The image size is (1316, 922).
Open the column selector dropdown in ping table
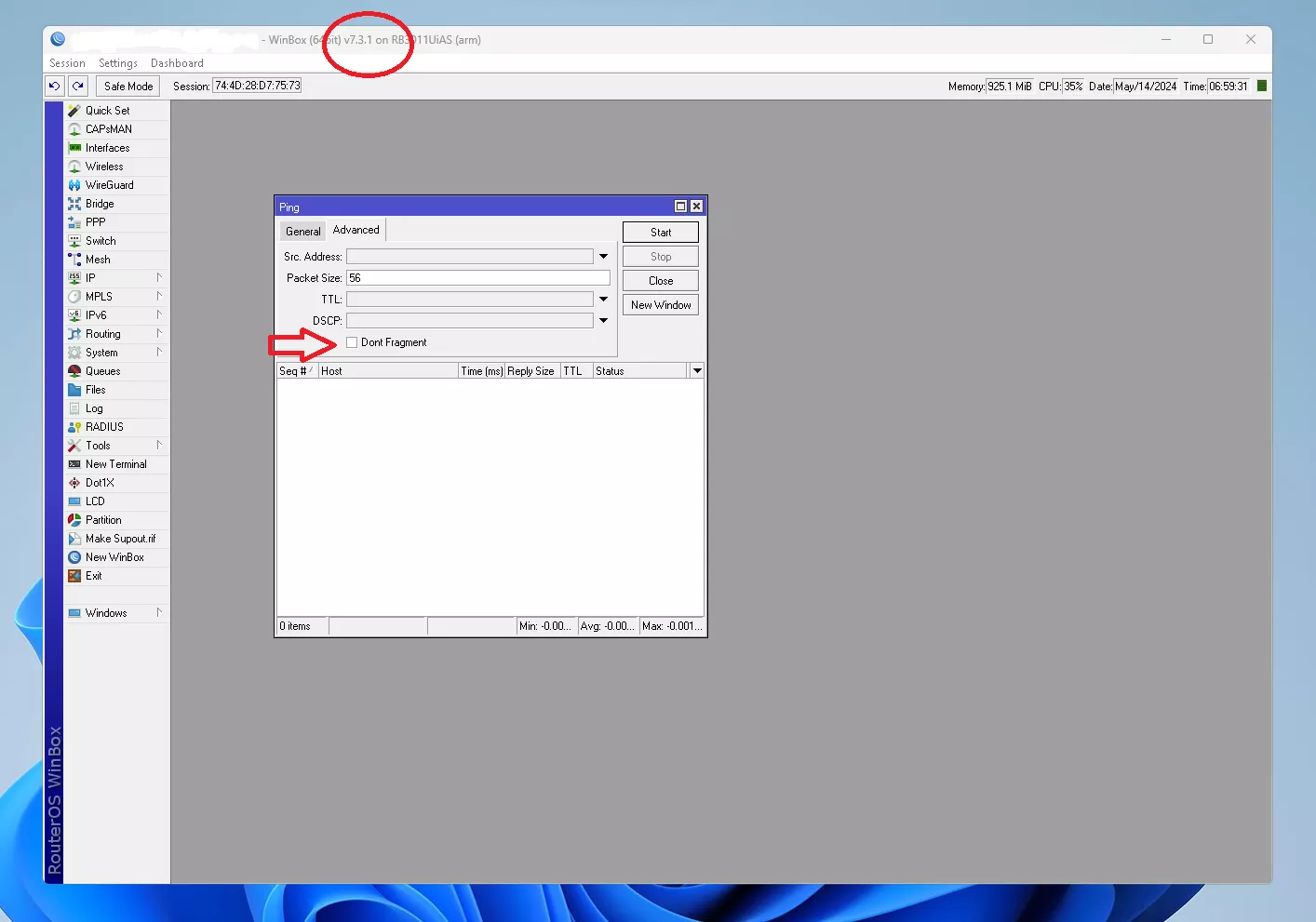pos(697,371)
